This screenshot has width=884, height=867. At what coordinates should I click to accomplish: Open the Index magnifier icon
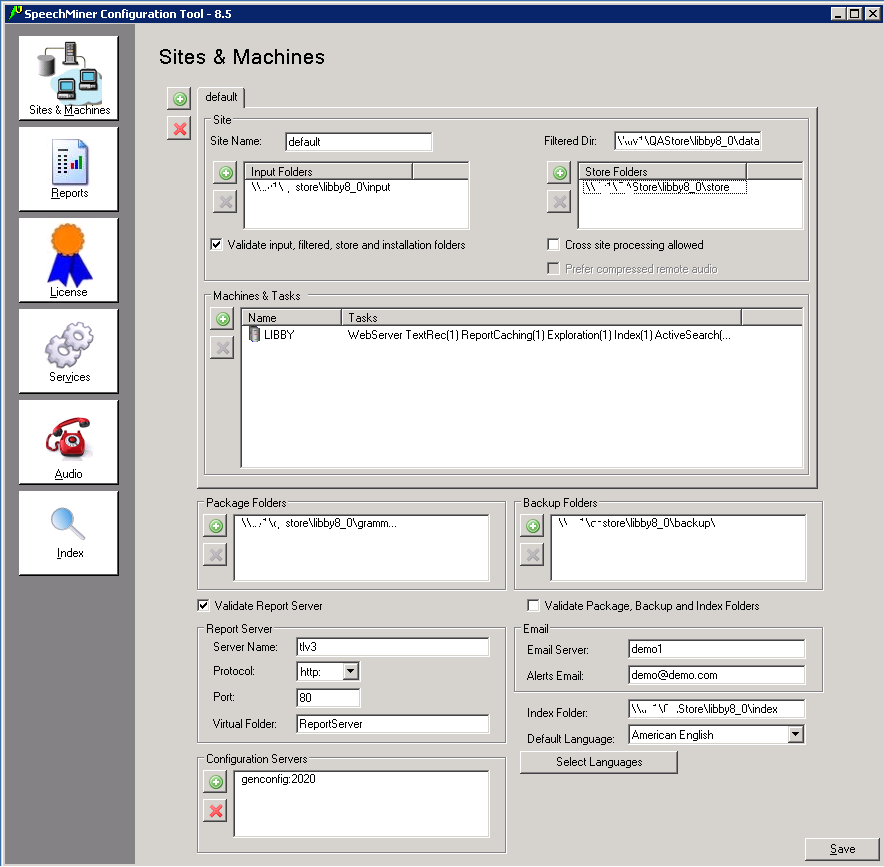pyautogui.click(x=68, y=532)
